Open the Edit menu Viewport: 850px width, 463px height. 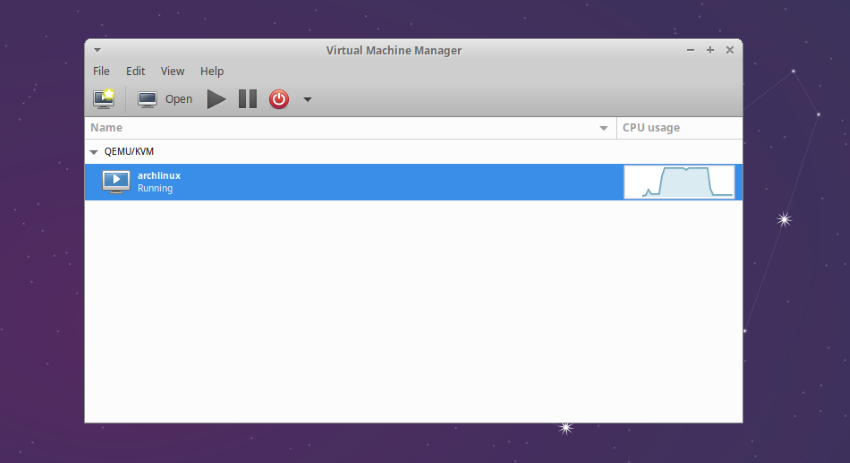[x=135, y=71]
